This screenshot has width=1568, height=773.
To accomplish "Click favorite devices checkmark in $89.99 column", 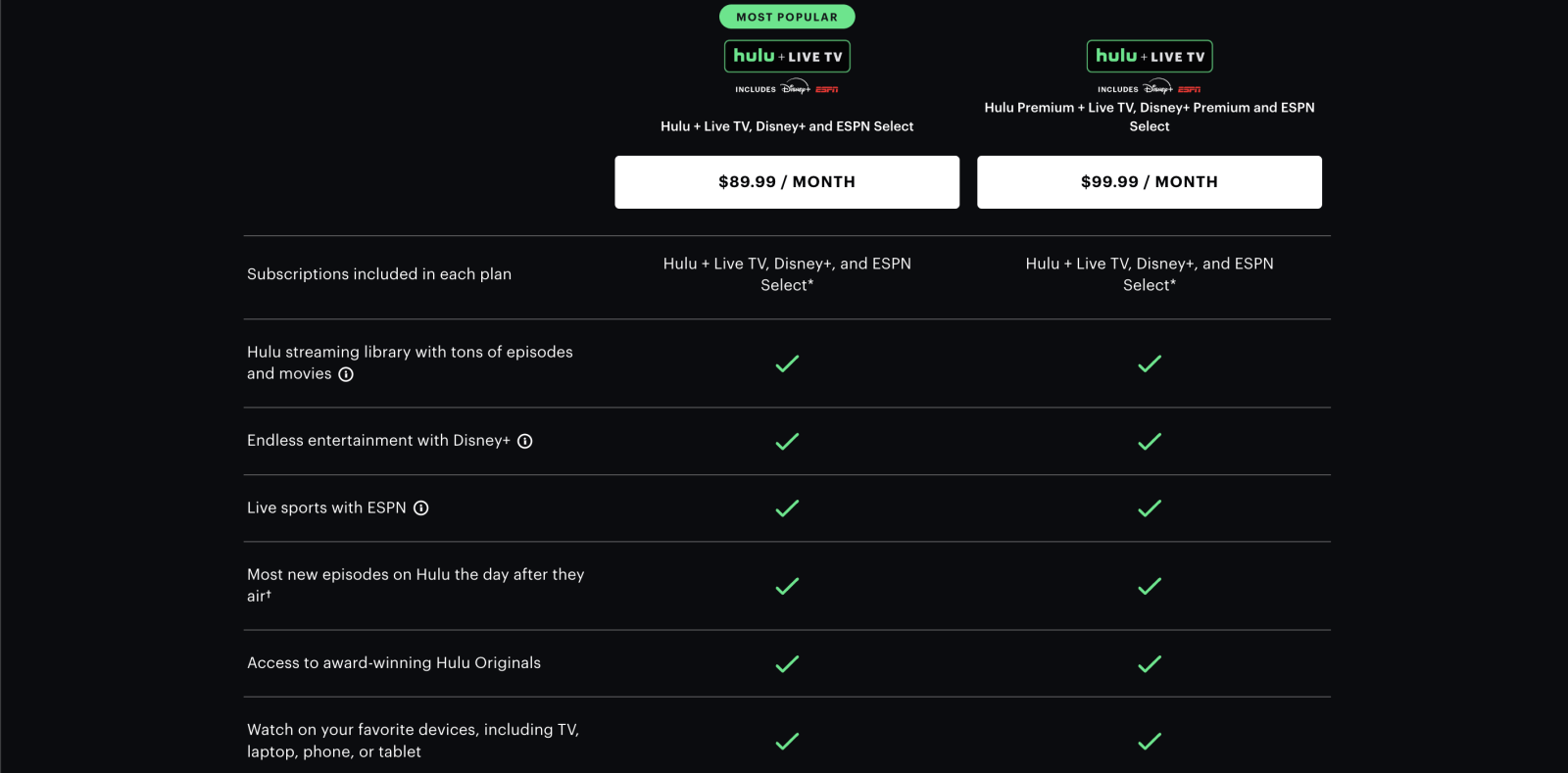I will coord(787,741).
